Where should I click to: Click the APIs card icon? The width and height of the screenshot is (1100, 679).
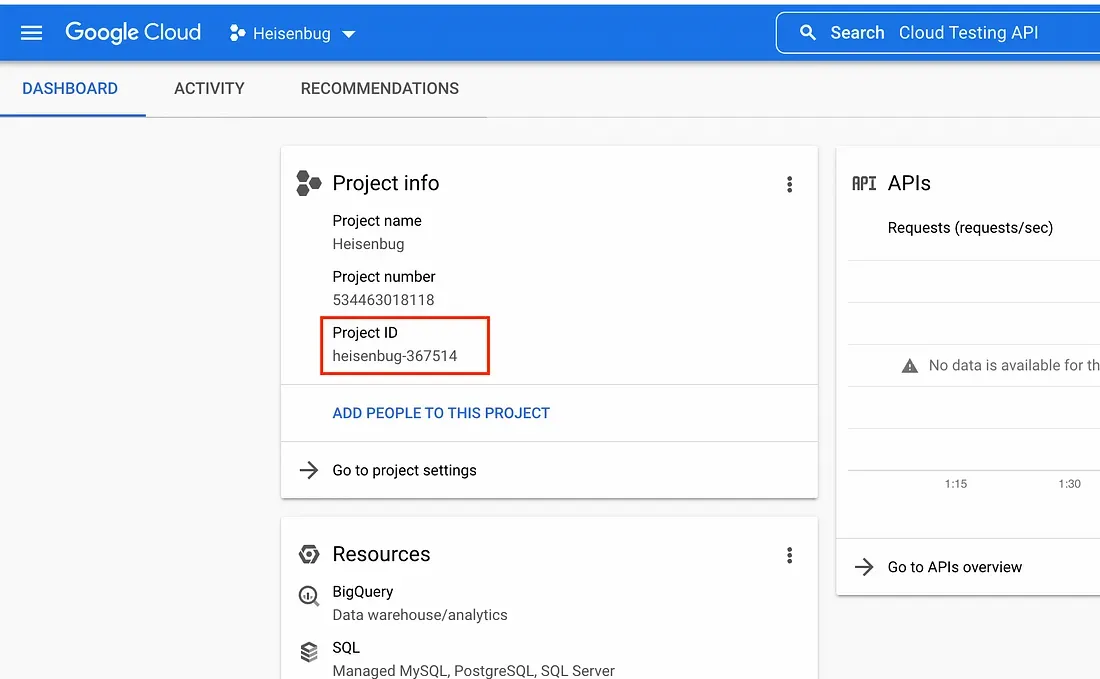click(x=864, y=184)
